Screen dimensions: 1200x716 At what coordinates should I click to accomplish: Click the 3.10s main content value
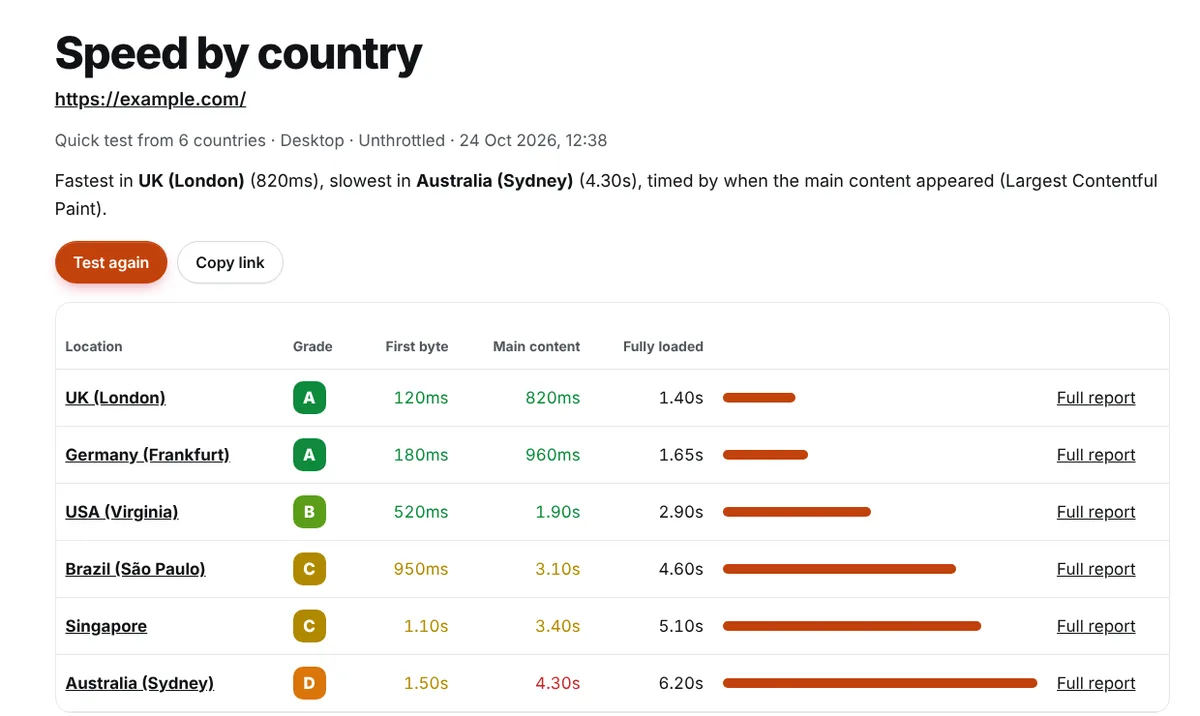point(558,569)
